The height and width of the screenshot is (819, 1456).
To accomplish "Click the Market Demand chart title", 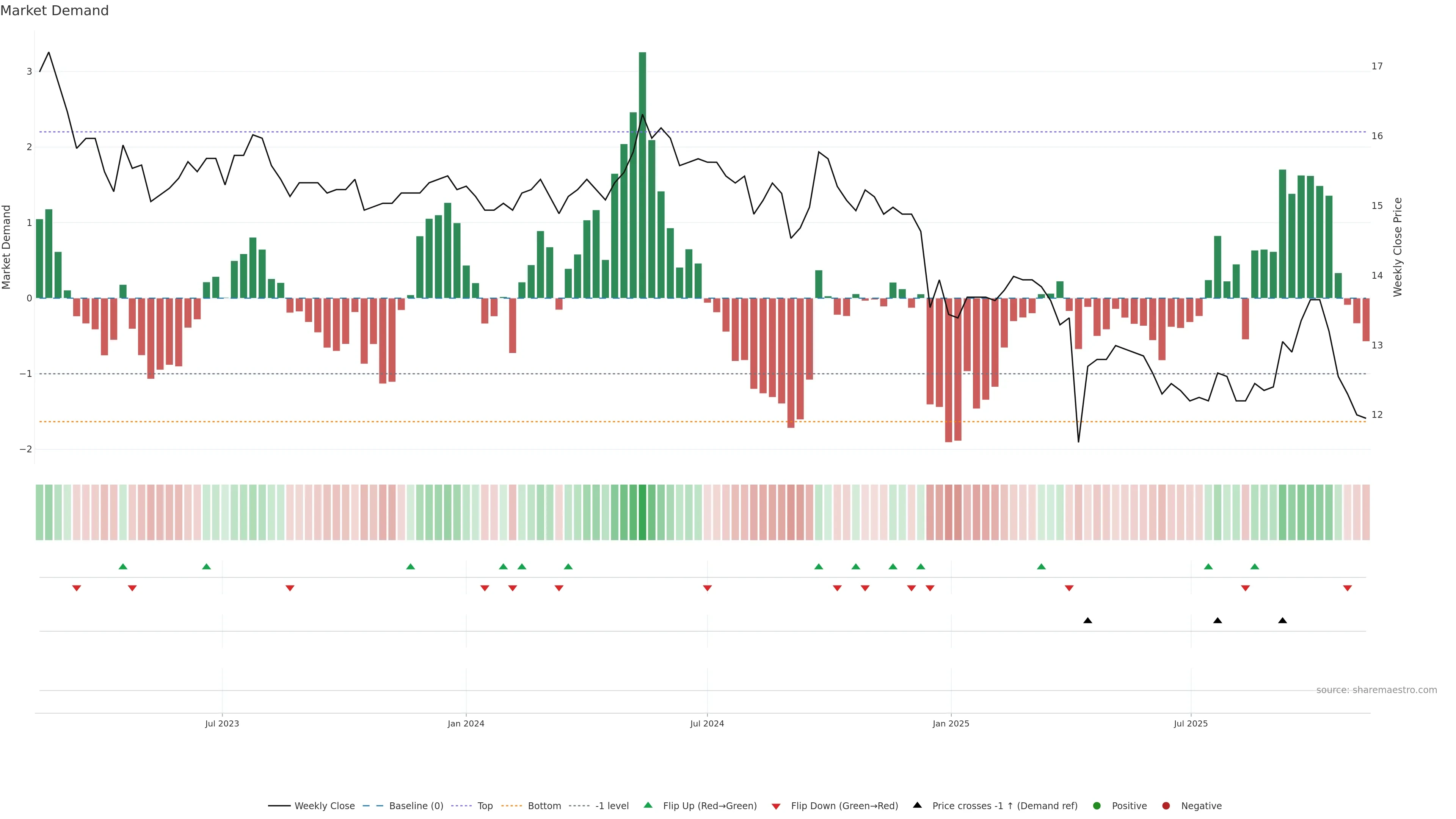I will 54,11.
